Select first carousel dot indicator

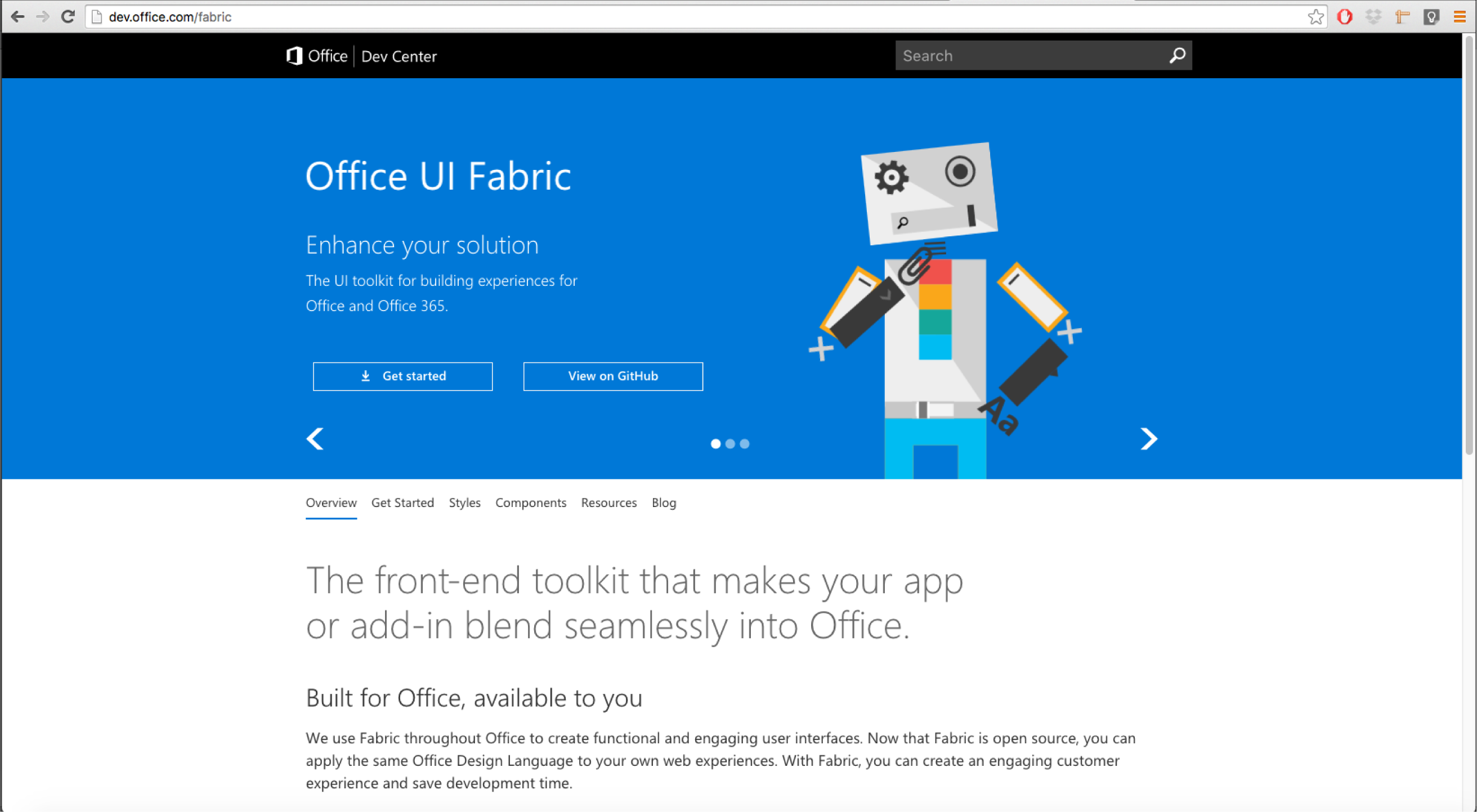715,443
